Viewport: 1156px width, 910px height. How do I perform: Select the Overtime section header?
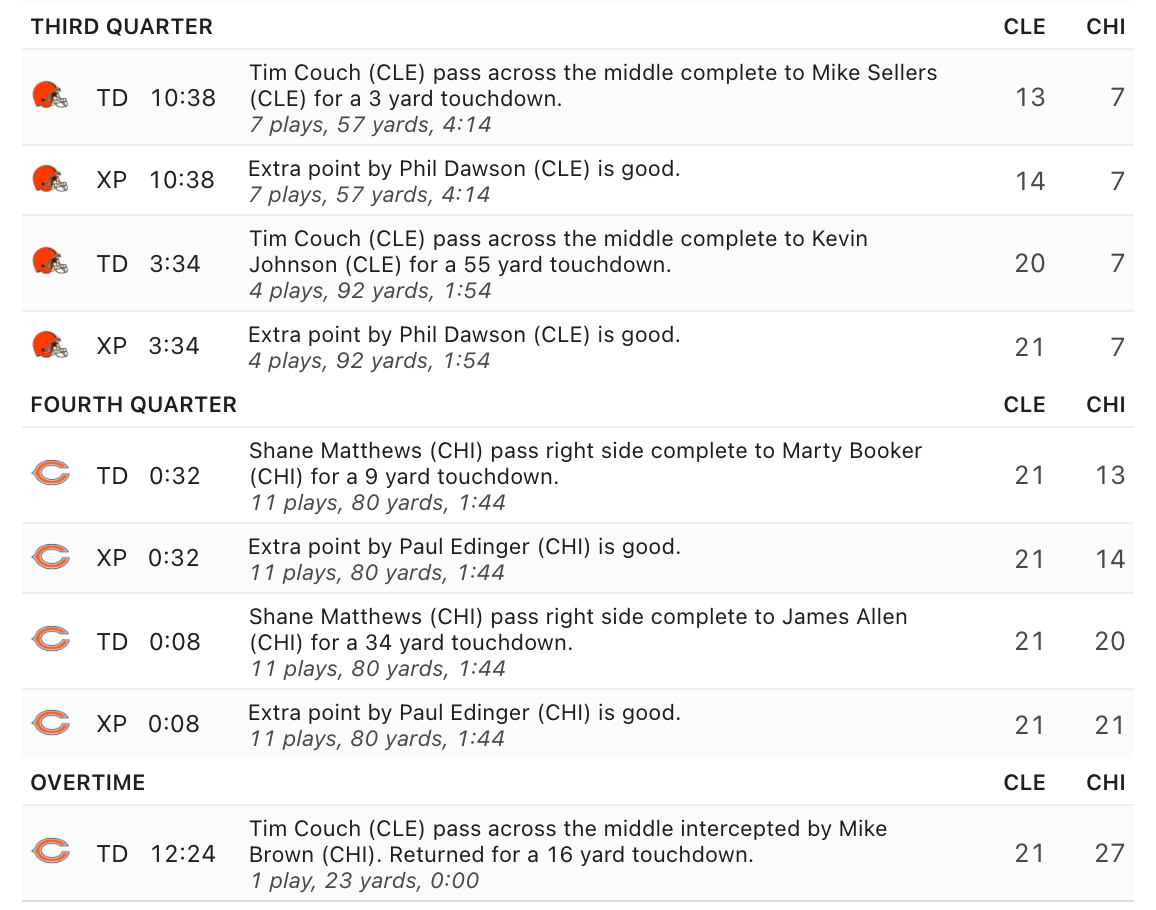tap(88, 782)
